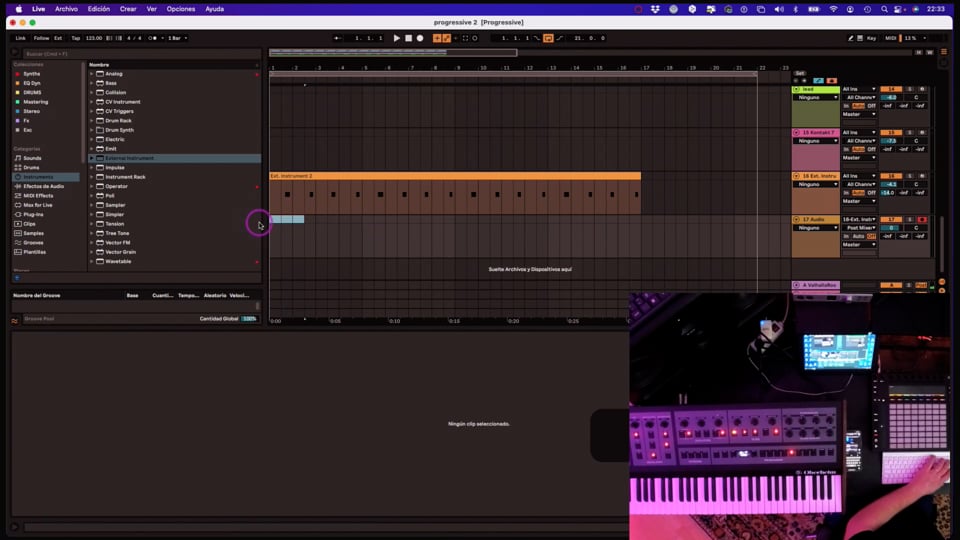This screenshot has height=540, width=960.
Task: Open the Ayuda menu
Action: pyautogui.click(x=214, y=9)
